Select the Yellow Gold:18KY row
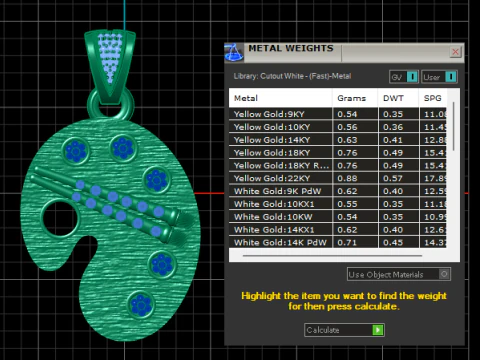 pyautogui.click(x=338, y=153)
